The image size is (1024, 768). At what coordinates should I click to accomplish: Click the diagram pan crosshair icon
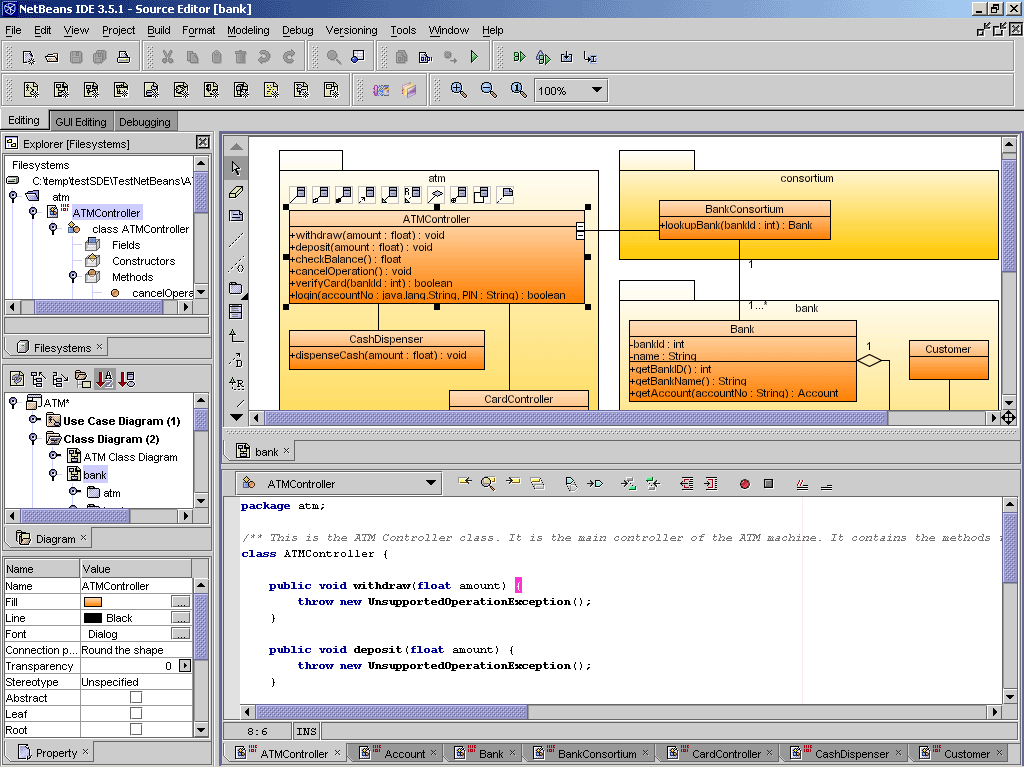pos(1008,418)
